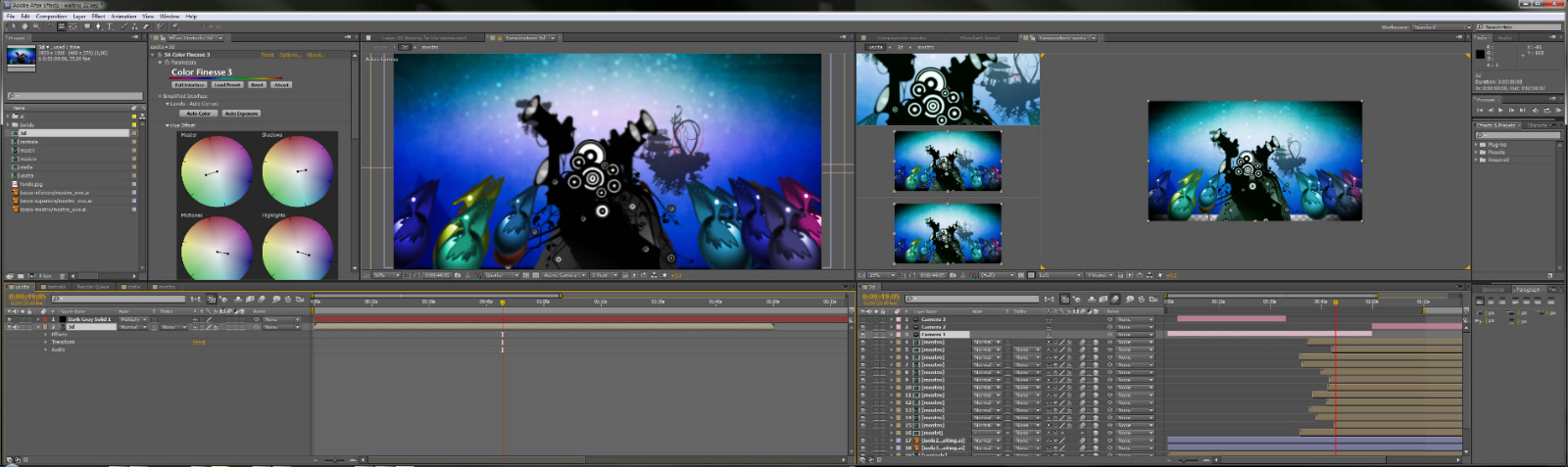
Task: Select the Rectangle shape tool
Action: 87,26
